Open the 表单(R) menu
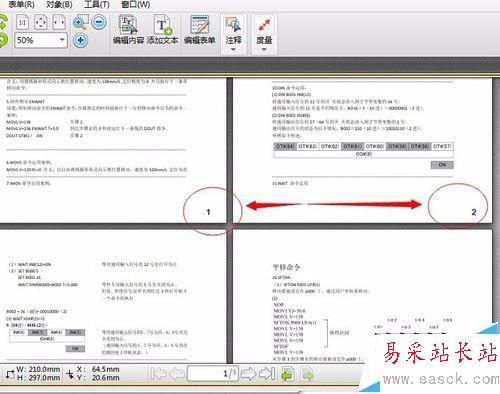 [x=21, y=4]
